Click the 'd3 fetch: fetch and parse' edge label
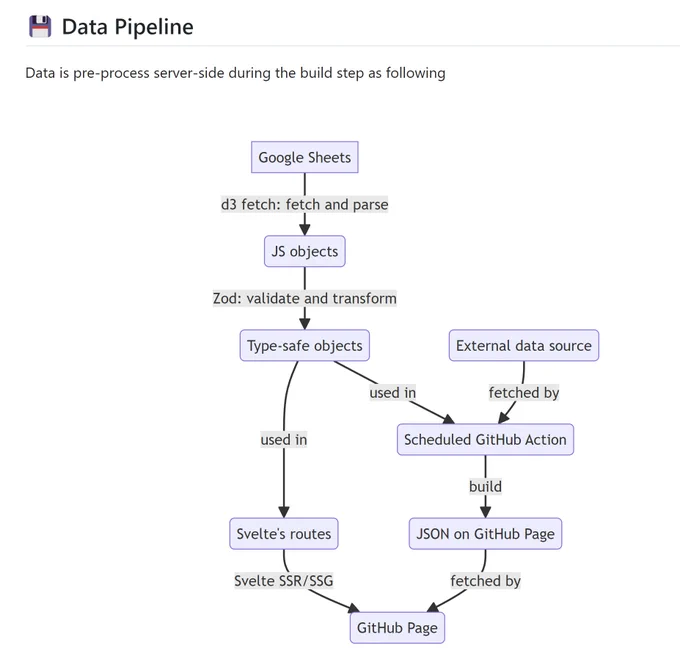The height and width of the screenshot is (648, 680). coord(304,204)
